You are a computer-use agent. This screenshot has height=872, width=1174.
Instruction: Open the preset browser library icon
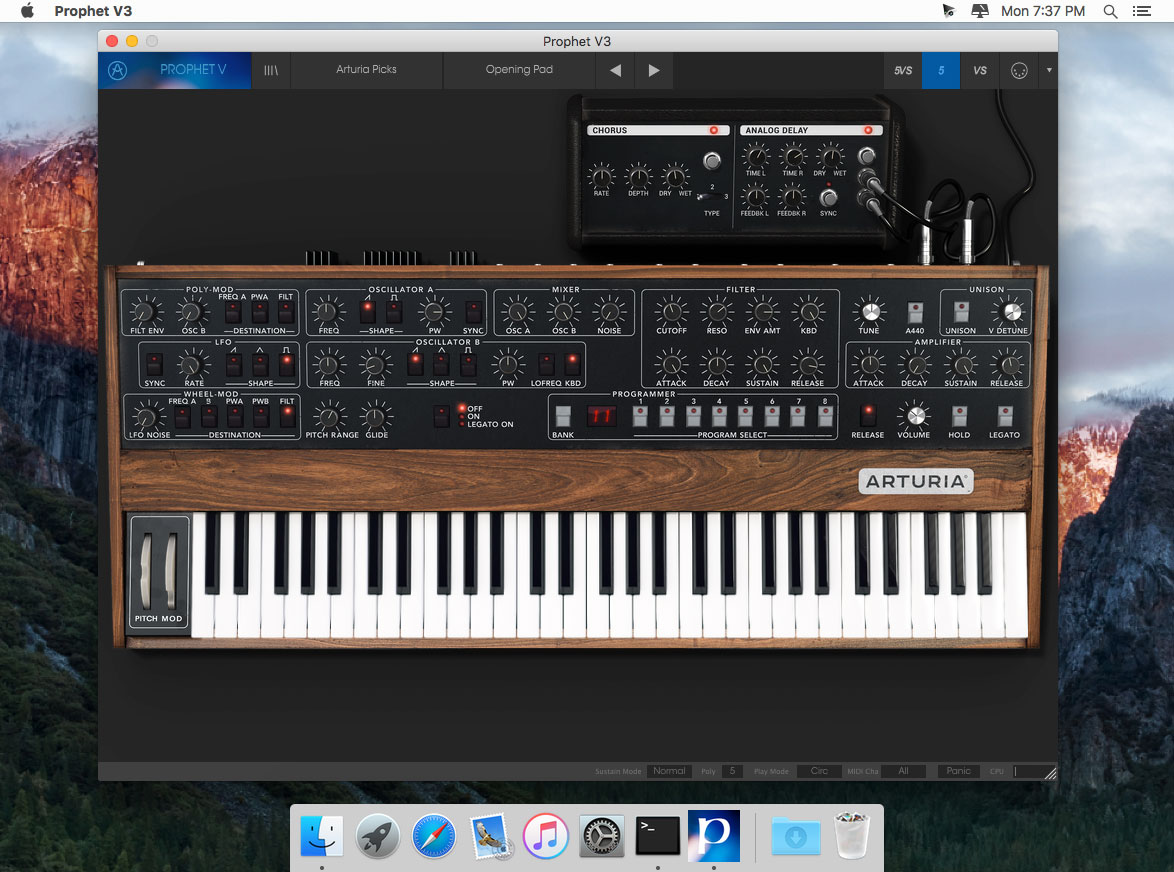(x=271, y=70)
